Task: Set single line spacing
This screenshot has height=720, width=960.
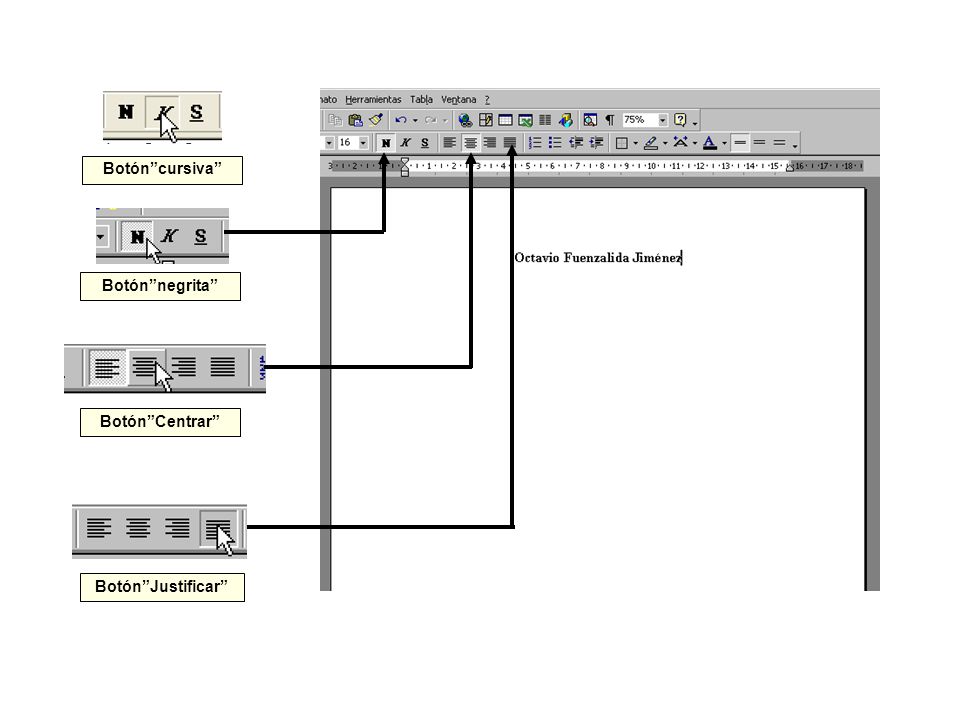Action: 740,143
